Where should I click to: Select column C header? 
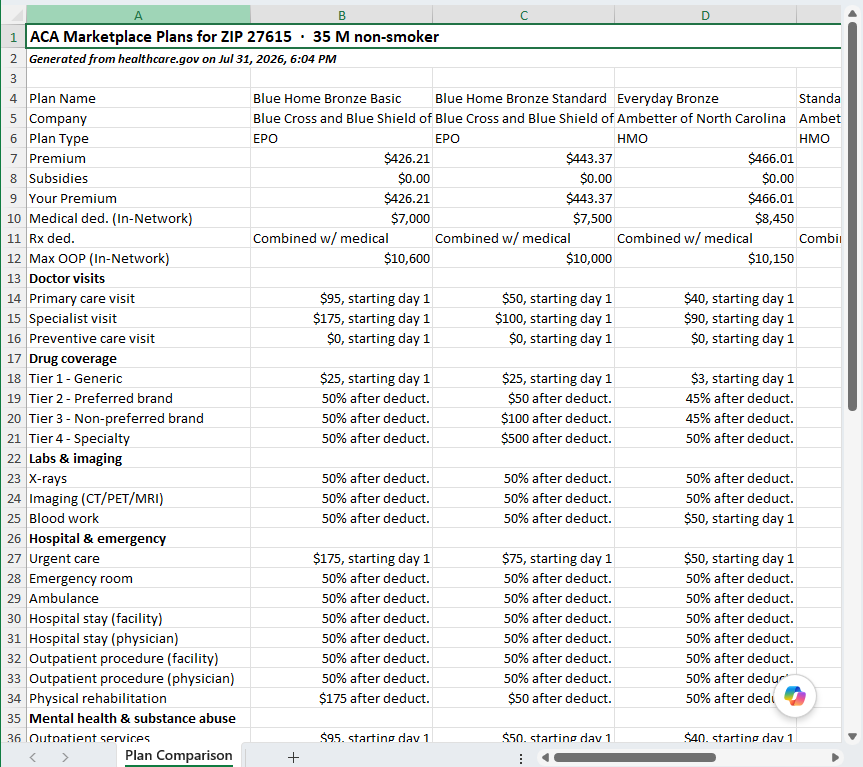tap(524, 15)
